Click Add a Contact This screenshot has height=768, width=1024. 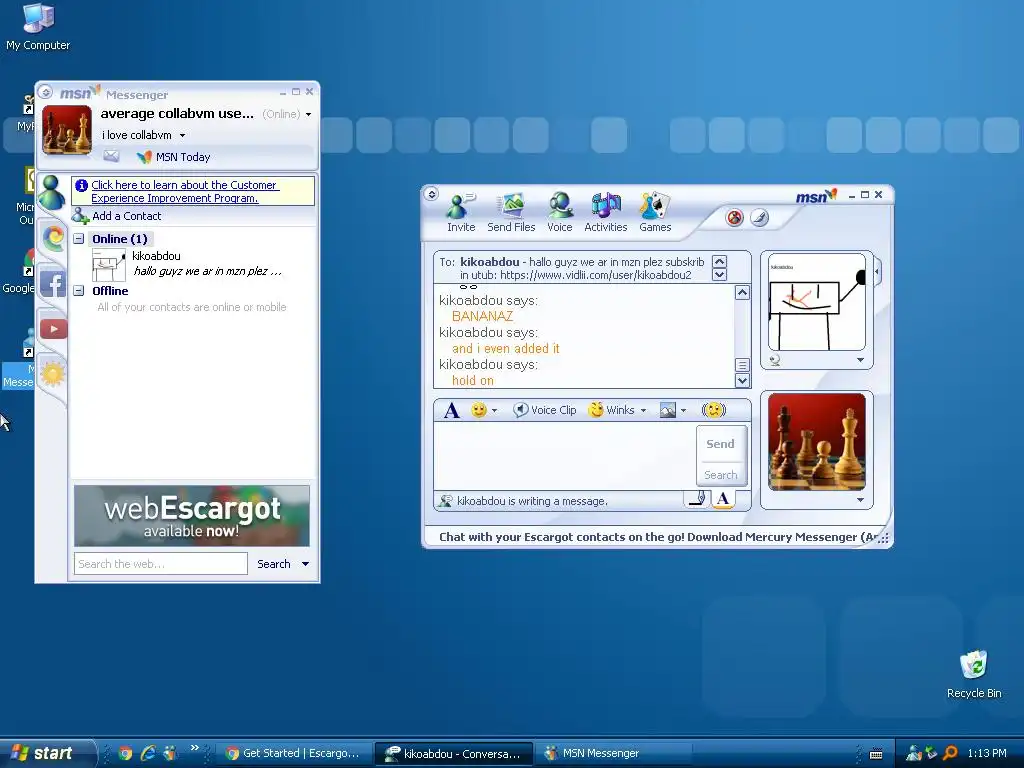pyautogui.click(x=118, y=216)
